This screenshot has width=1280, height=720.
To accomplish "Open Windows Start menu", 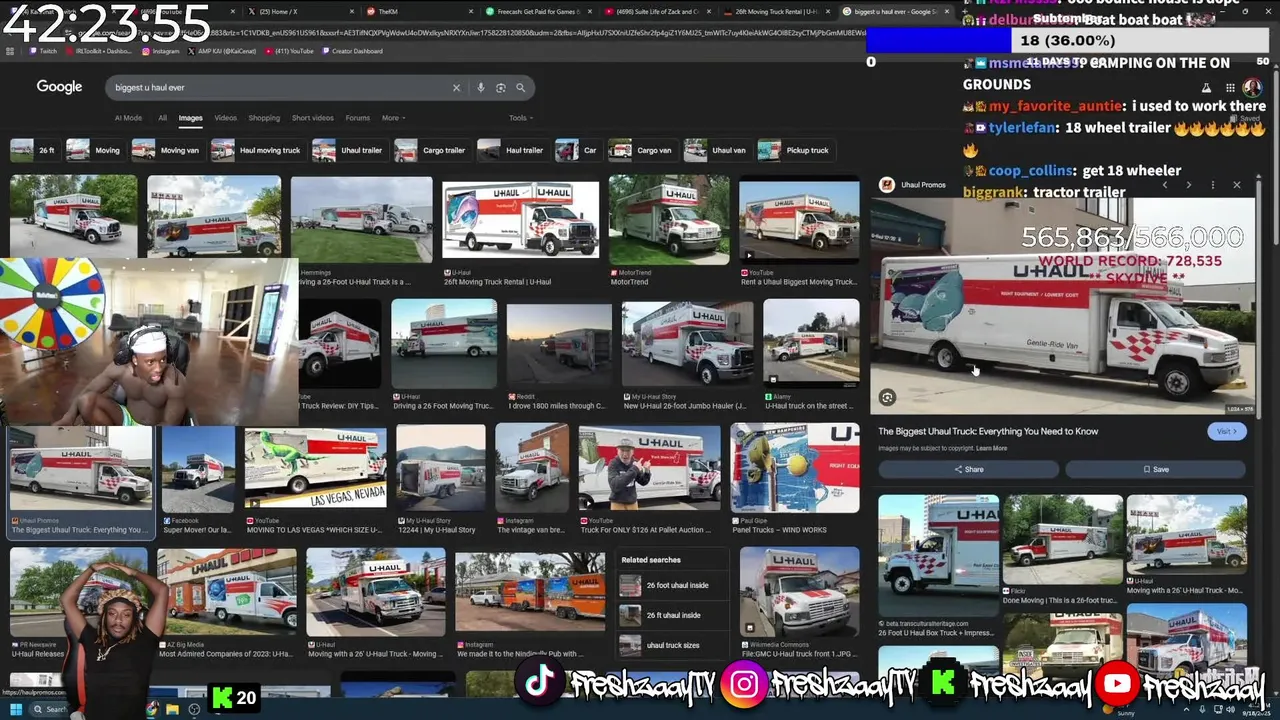I will tap(16, 710).
